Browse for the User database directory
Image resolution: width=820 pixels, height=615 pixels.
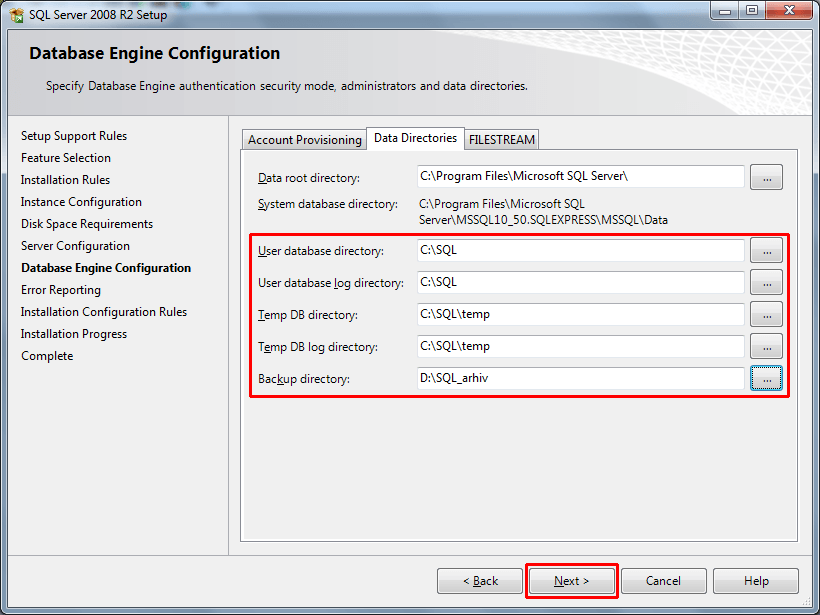(766, 250)
